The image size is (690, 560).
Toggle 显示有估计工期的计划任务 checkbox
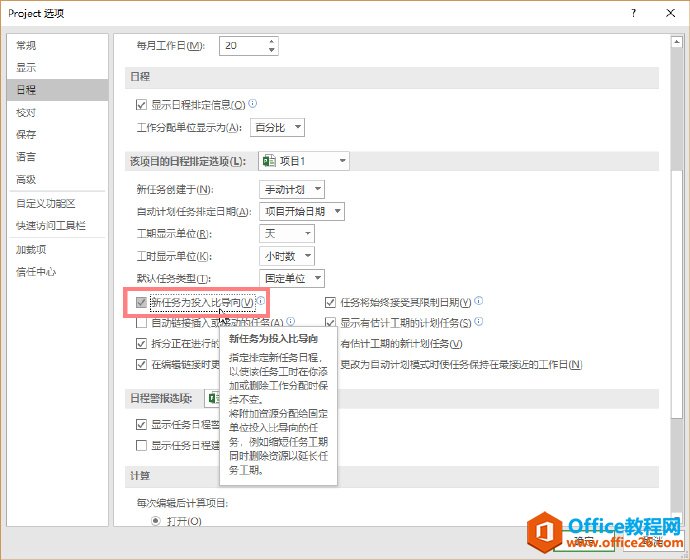point(330,323)
